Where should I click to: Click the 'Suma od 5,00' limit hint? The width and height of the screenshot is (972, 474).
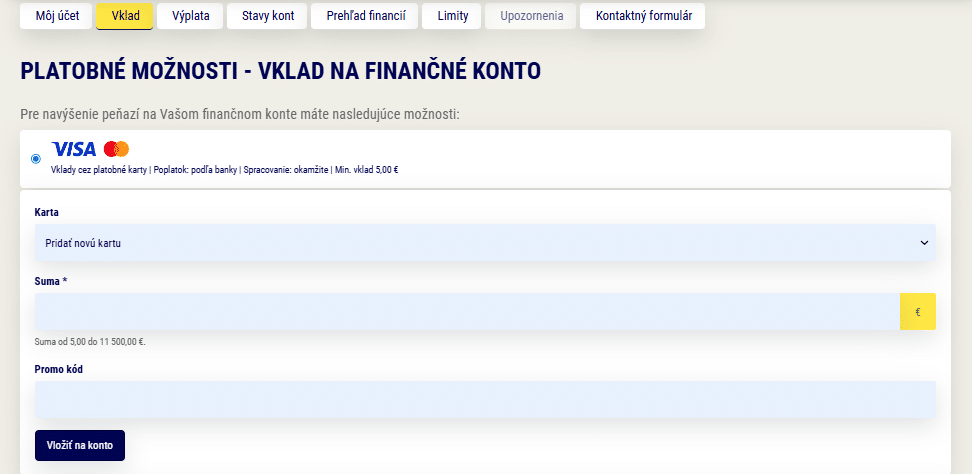(90, 342)
